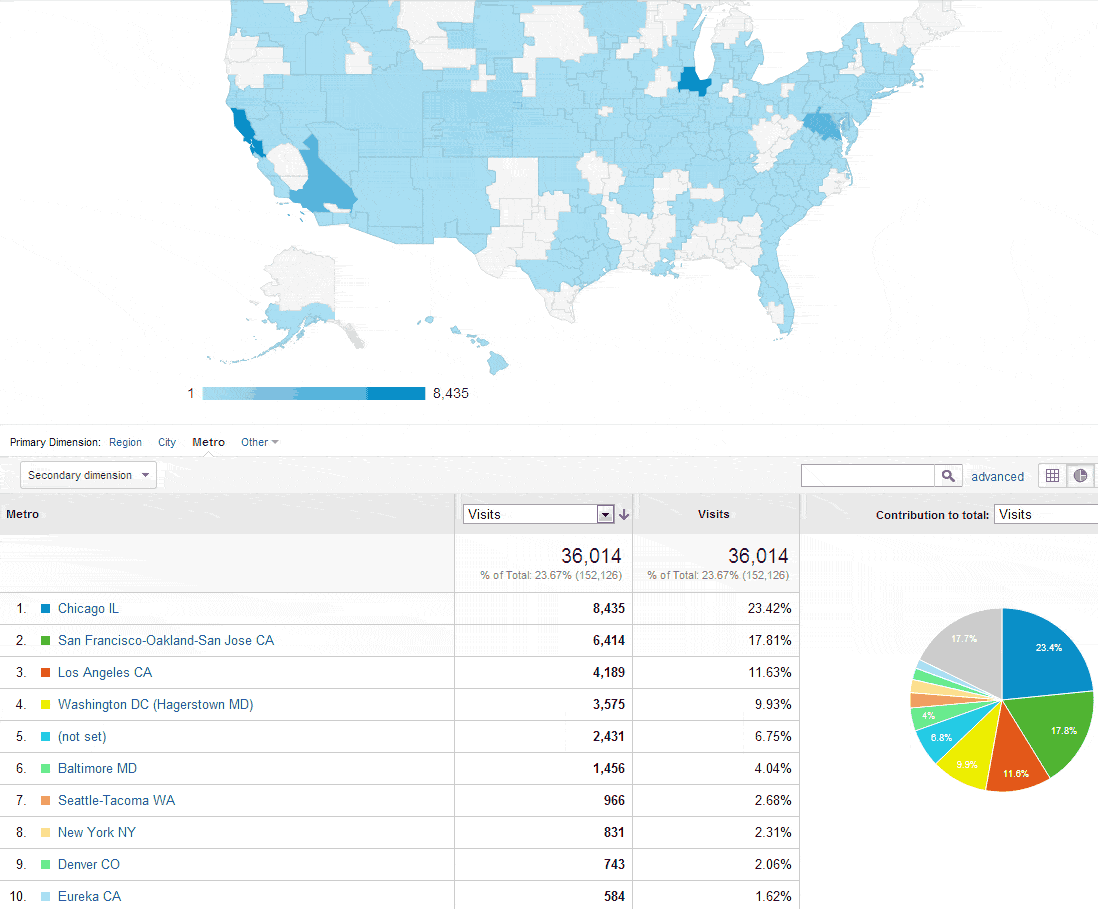The height and width of the screenshot is (909, 1098).
Task: Click inside the table search field
Action: [x=866, y=475]
